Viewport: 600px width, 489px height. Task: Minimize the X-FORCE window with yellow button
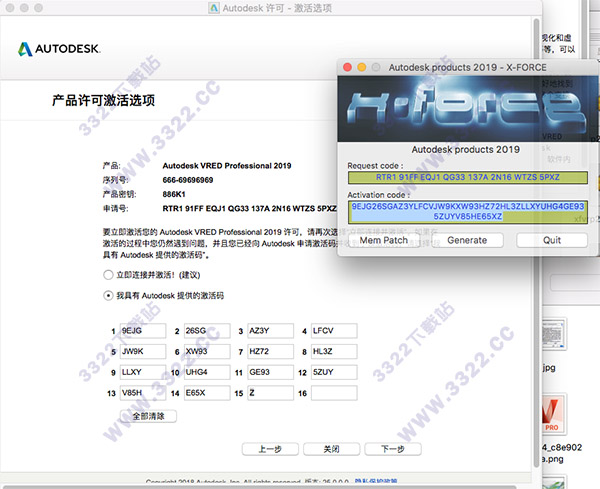(362, 67)
